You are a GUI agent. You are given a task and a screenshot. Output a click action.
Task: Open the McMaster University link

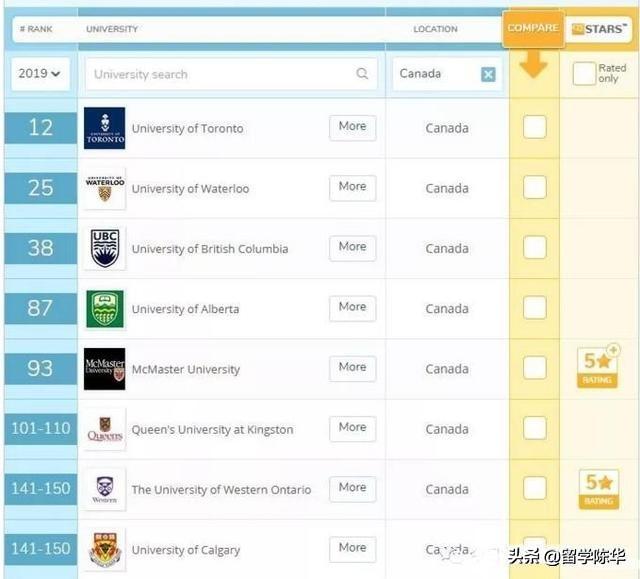(x=186, y=369)
